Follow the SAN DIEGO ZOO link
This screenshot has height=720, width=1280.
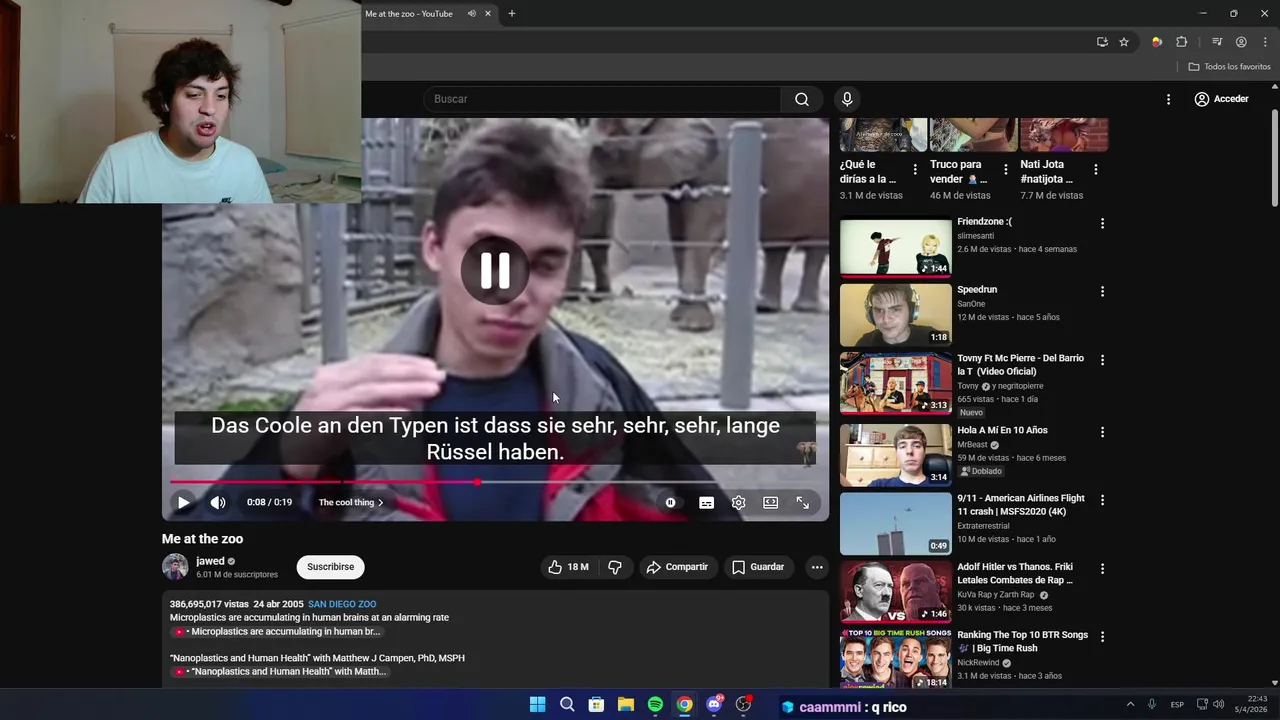coord(342,604)
